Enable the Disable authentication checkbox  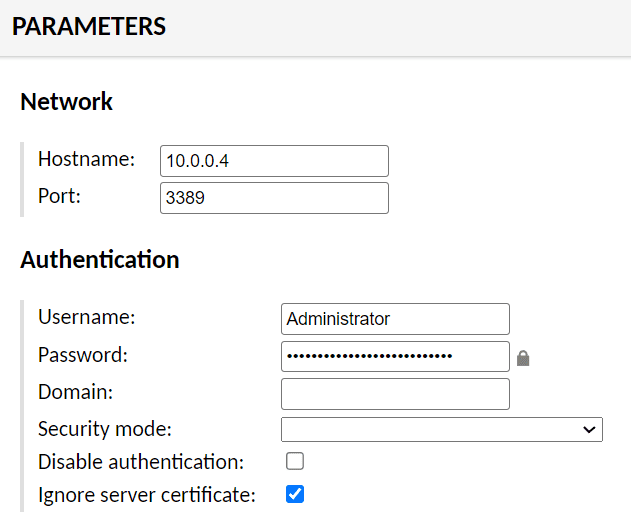295,461
